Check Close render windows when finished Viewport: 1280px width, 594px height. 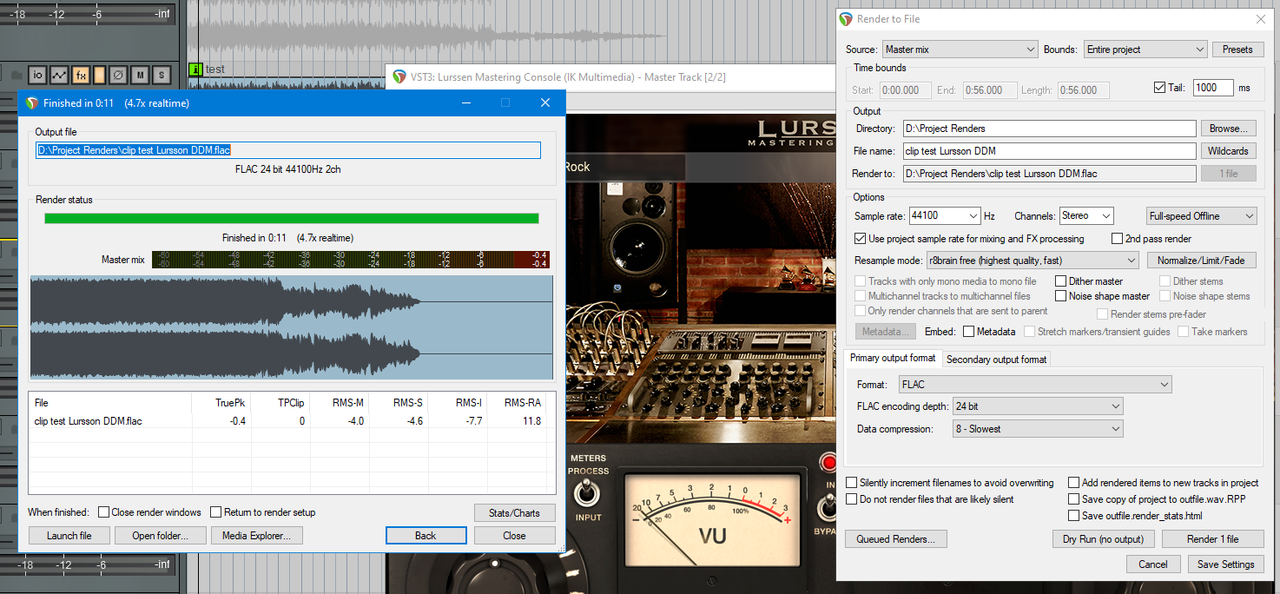click(103, 512)
